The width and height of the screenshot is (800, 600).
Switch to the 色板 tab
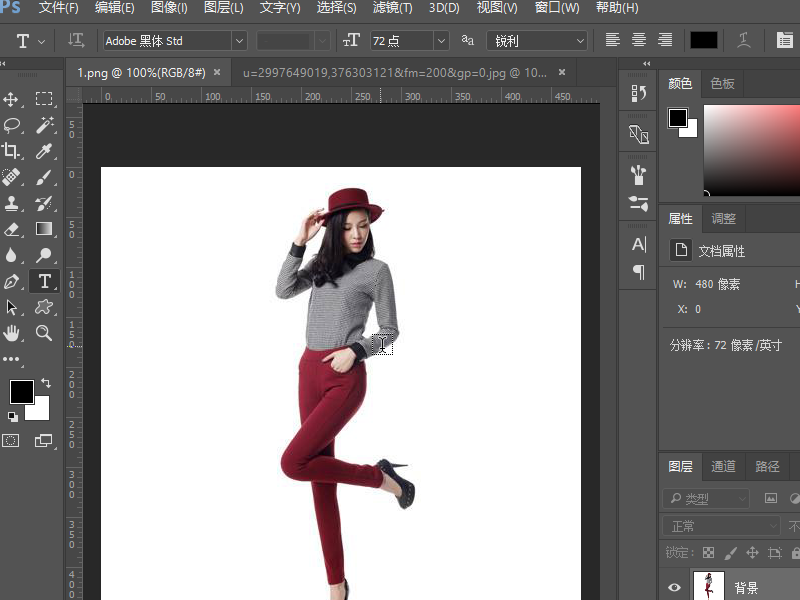722,84
